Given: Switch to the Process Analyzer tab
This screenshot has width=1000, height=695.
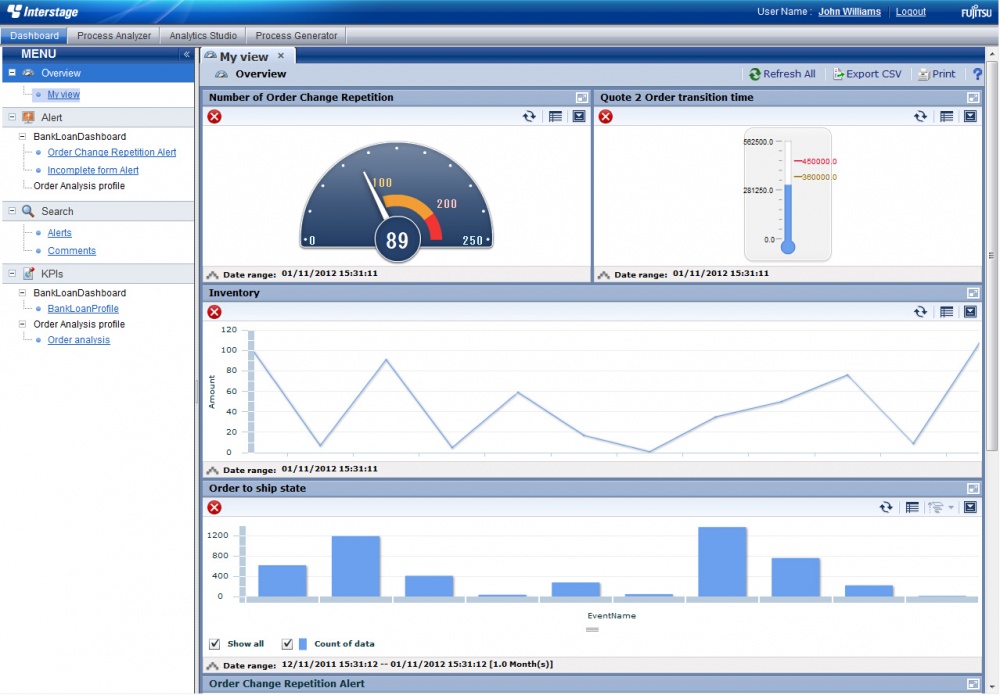Looking at the screenshot, I should pos(114,36).
